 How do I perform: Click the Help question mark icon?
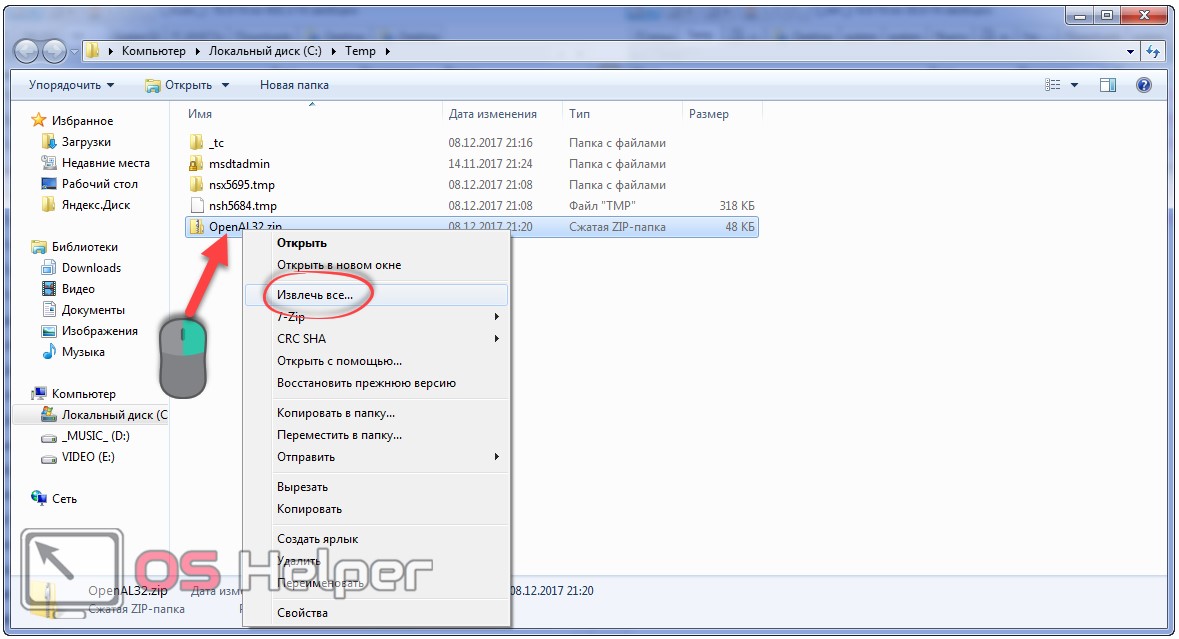1144,85
